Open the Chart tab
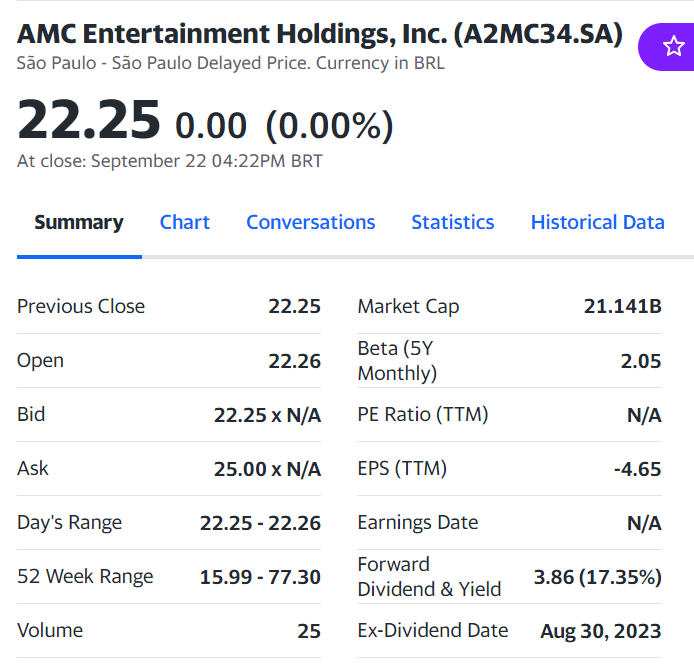 pyautogui.click(x=185, y=222)
